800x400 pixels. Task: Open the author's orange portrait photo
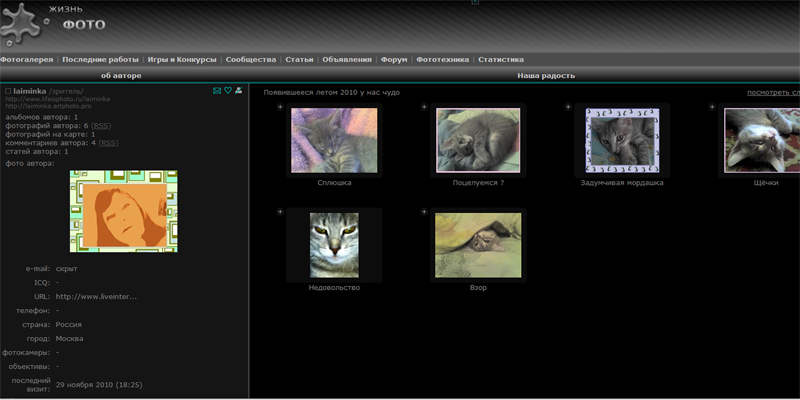[123, 210]
